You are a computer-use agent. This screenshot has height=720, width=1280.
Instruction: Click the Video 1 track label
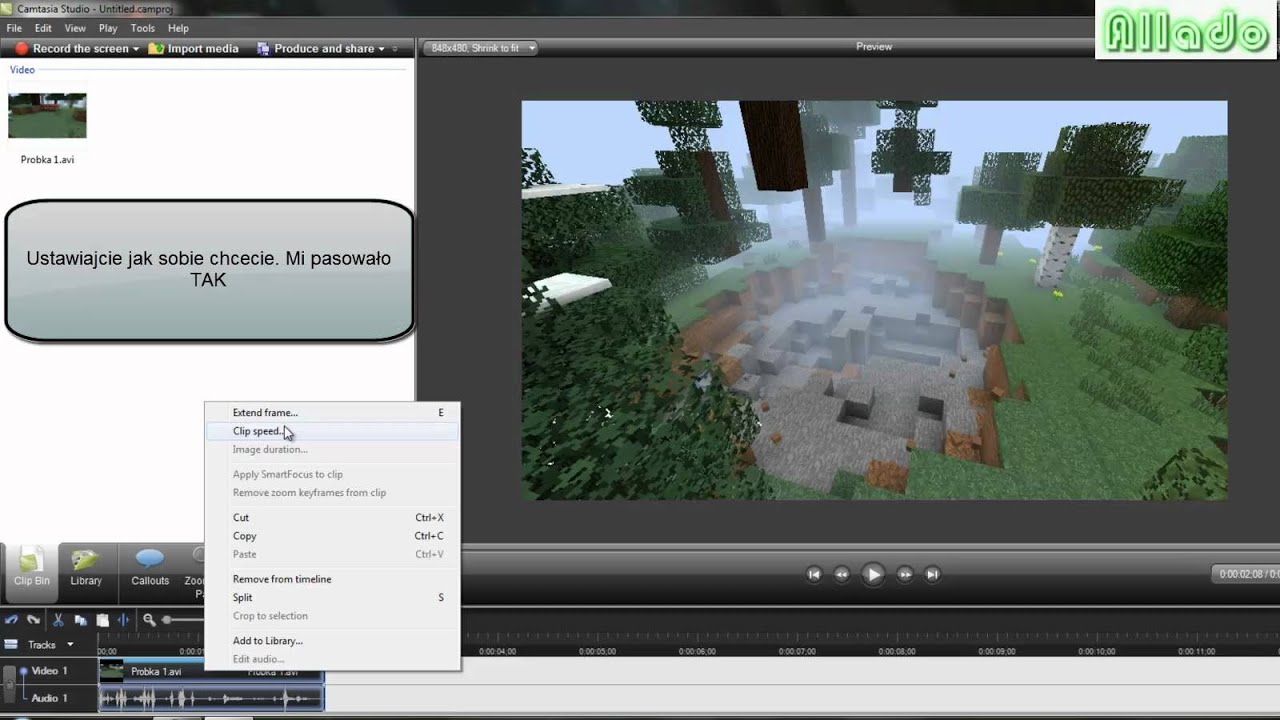click(50, 671)
